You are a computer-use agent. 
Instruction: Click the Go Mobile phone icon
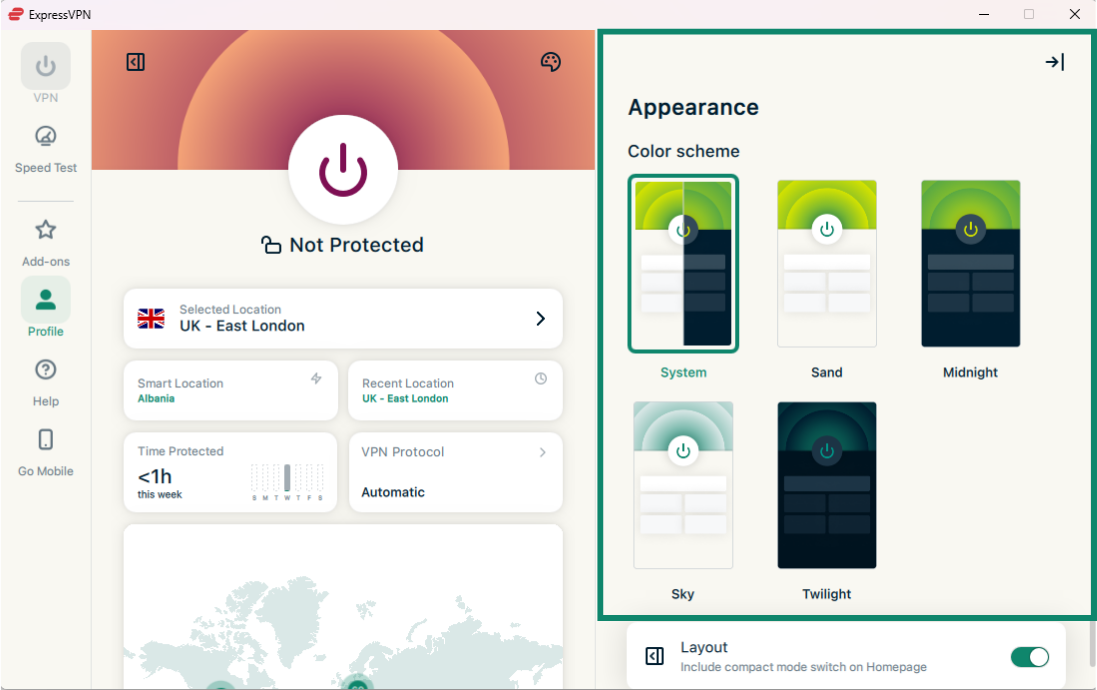[x=45, y=440]
